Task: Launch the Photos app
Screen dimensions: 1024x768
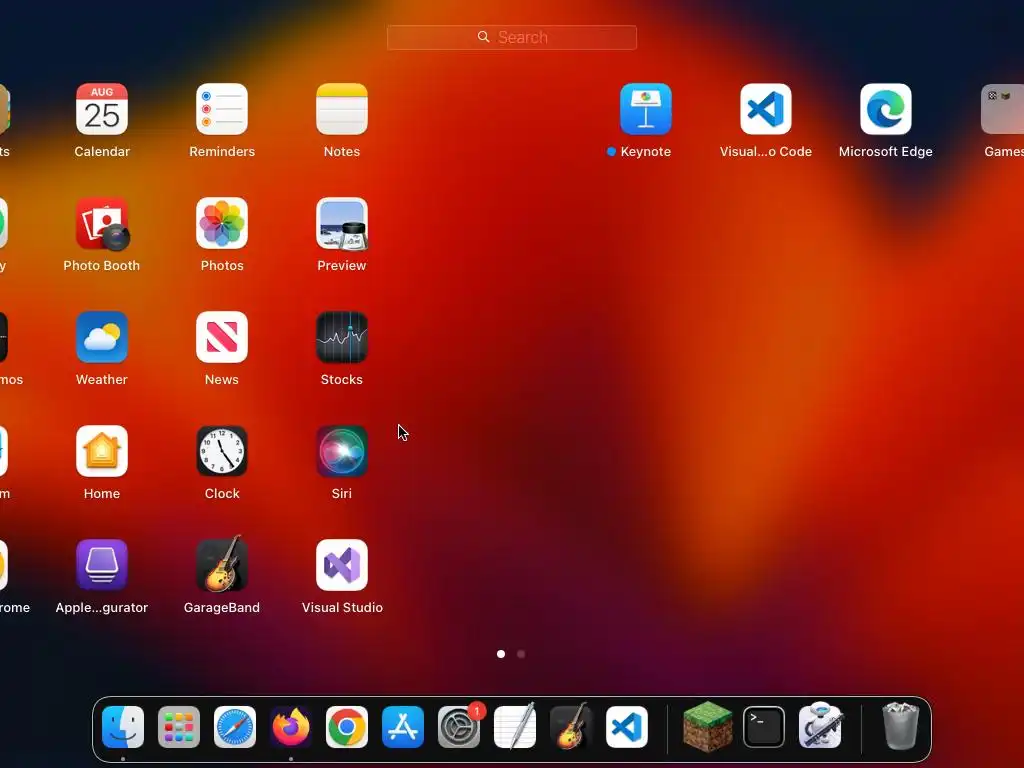Action: pyautogui.click(x=222, y=223)
